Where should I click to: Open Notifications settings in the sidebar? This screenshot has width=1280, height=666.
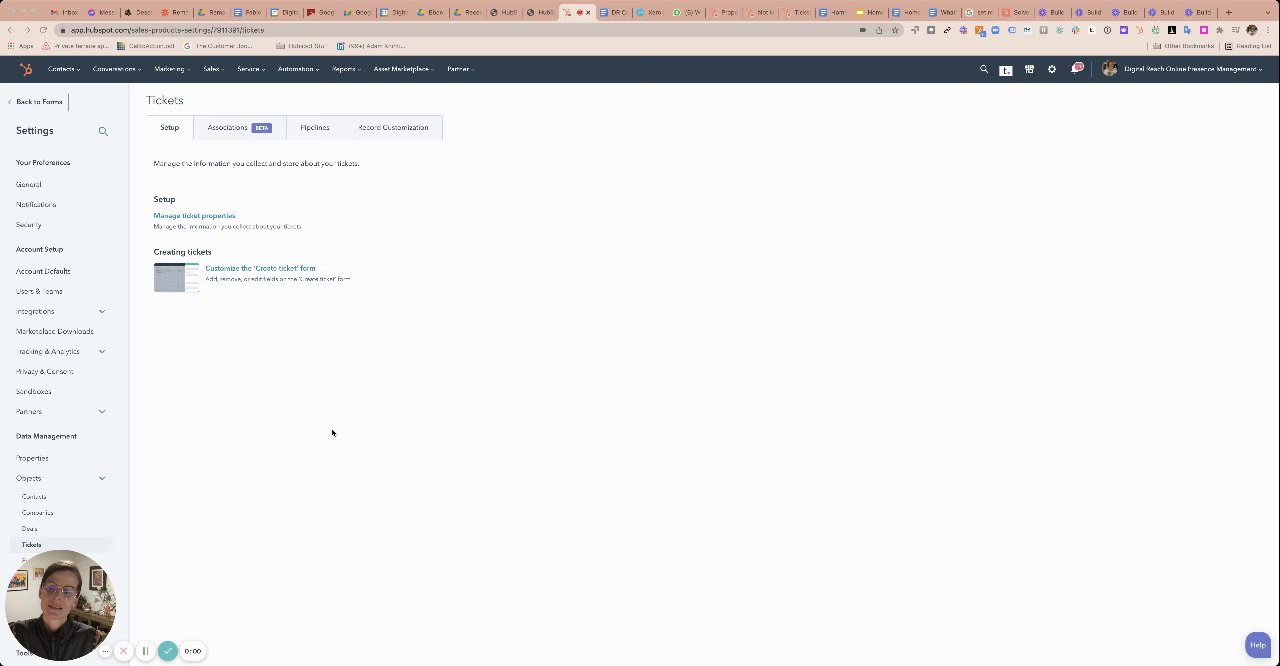[36, 205]
